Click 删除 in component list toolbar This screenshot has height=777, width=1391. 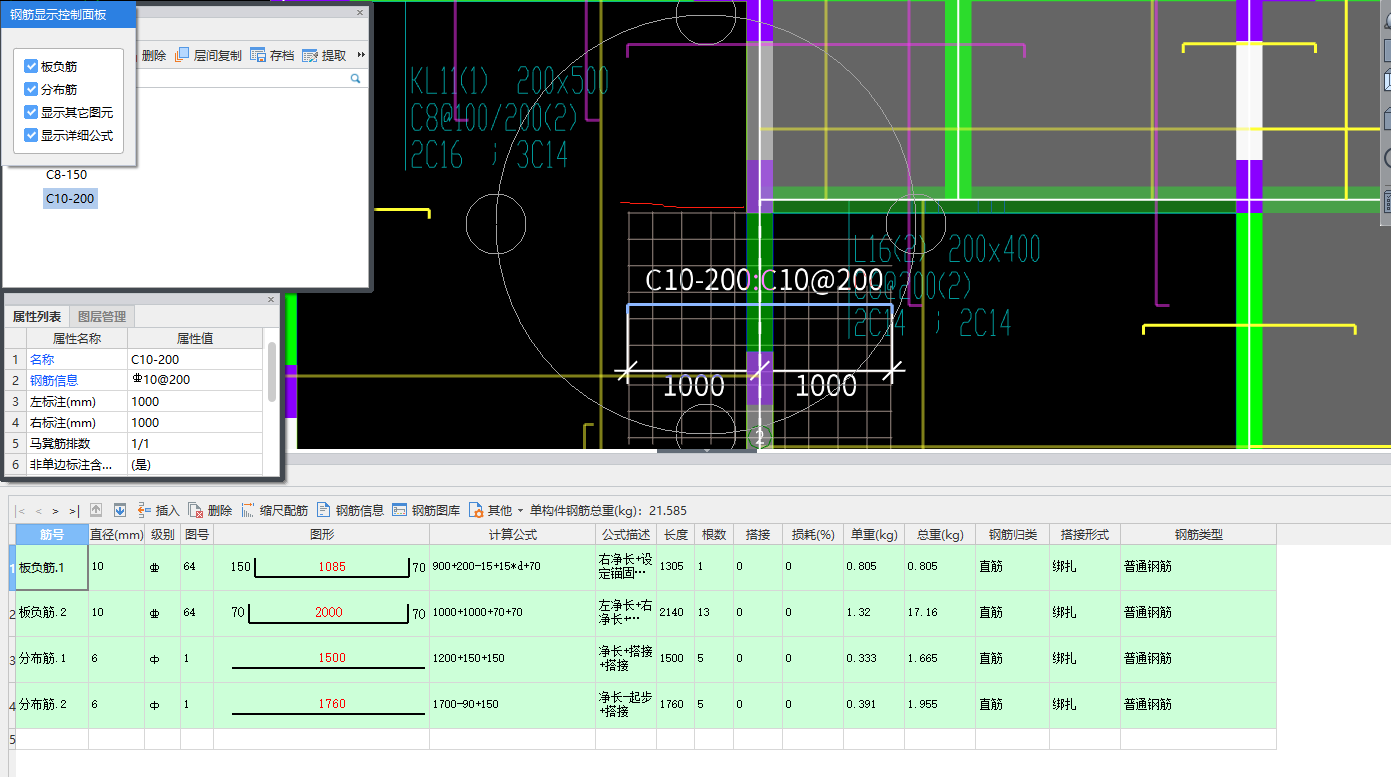click(x=154, y=56)
